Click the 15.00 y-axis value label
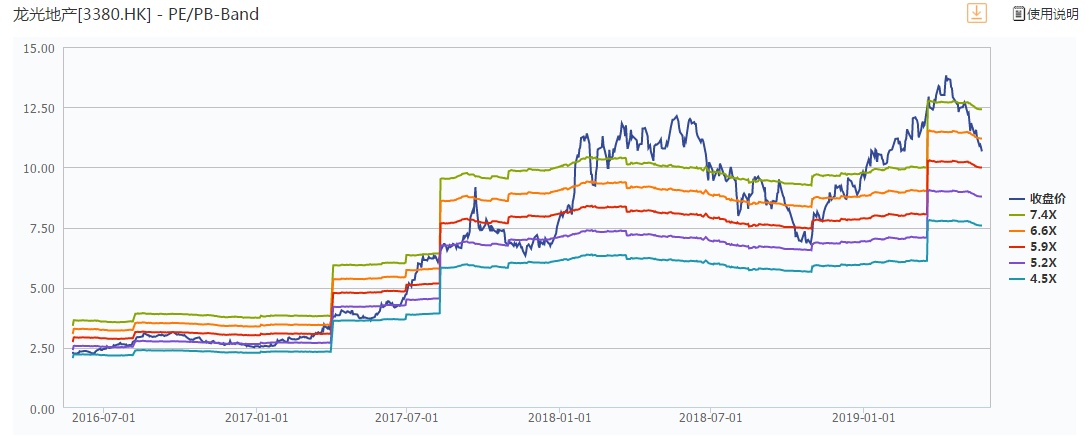This screenshot has height=435, width=1085. tap(40, 48)
